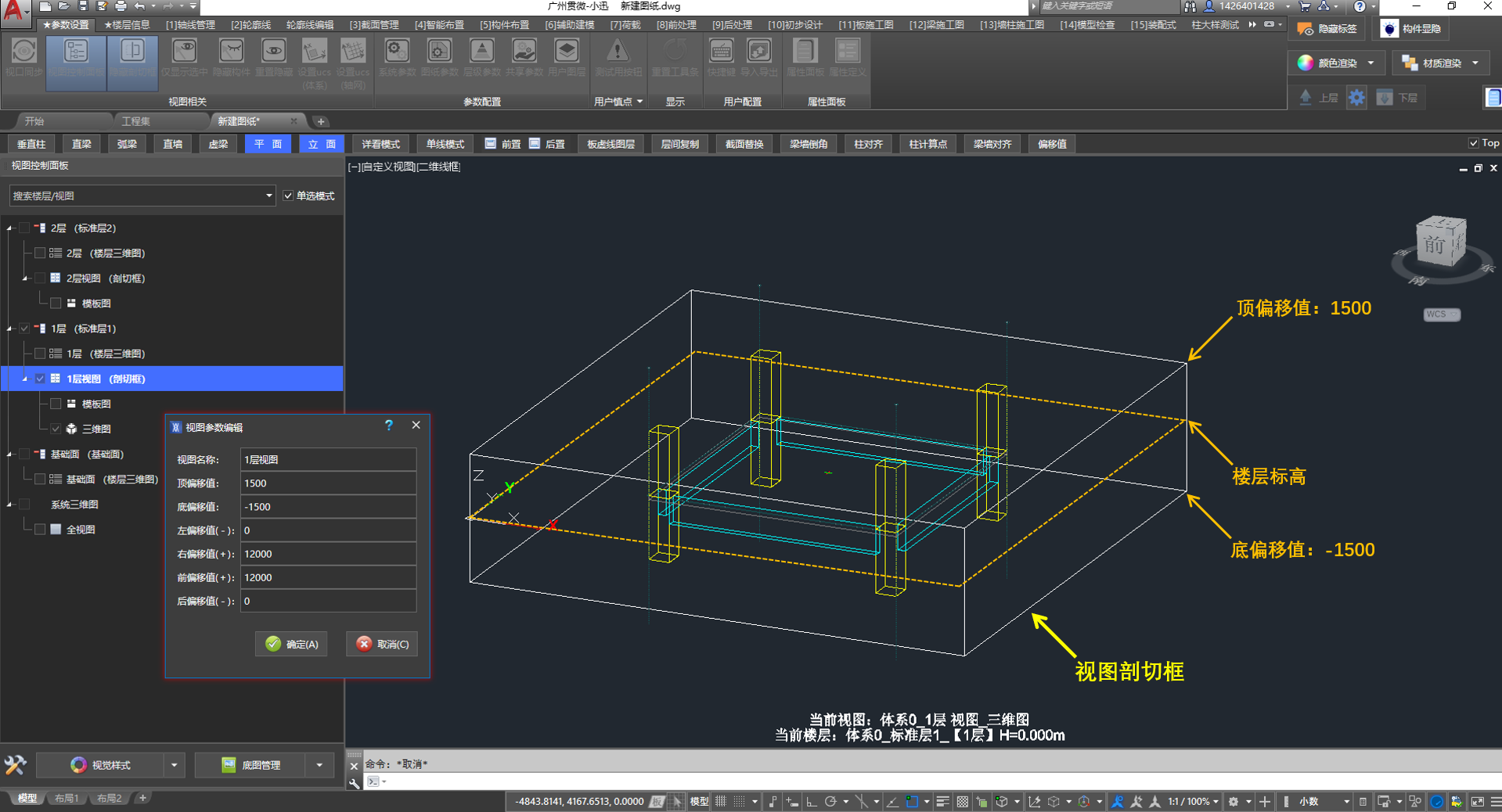Click the 隐藏构件 hide component icon
Screen dimensions: 1502x812
point(231,52)
